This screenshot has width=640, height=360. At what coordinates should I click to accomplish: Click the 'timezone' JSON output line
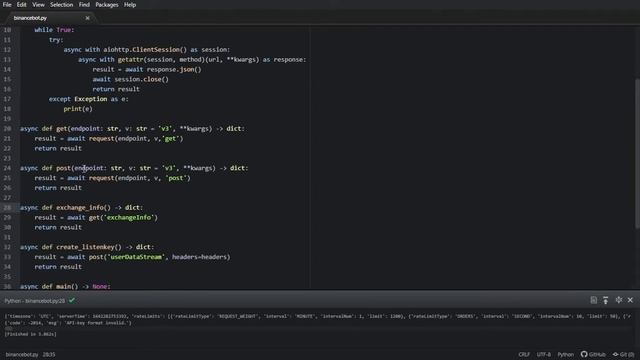click(318, 316)
